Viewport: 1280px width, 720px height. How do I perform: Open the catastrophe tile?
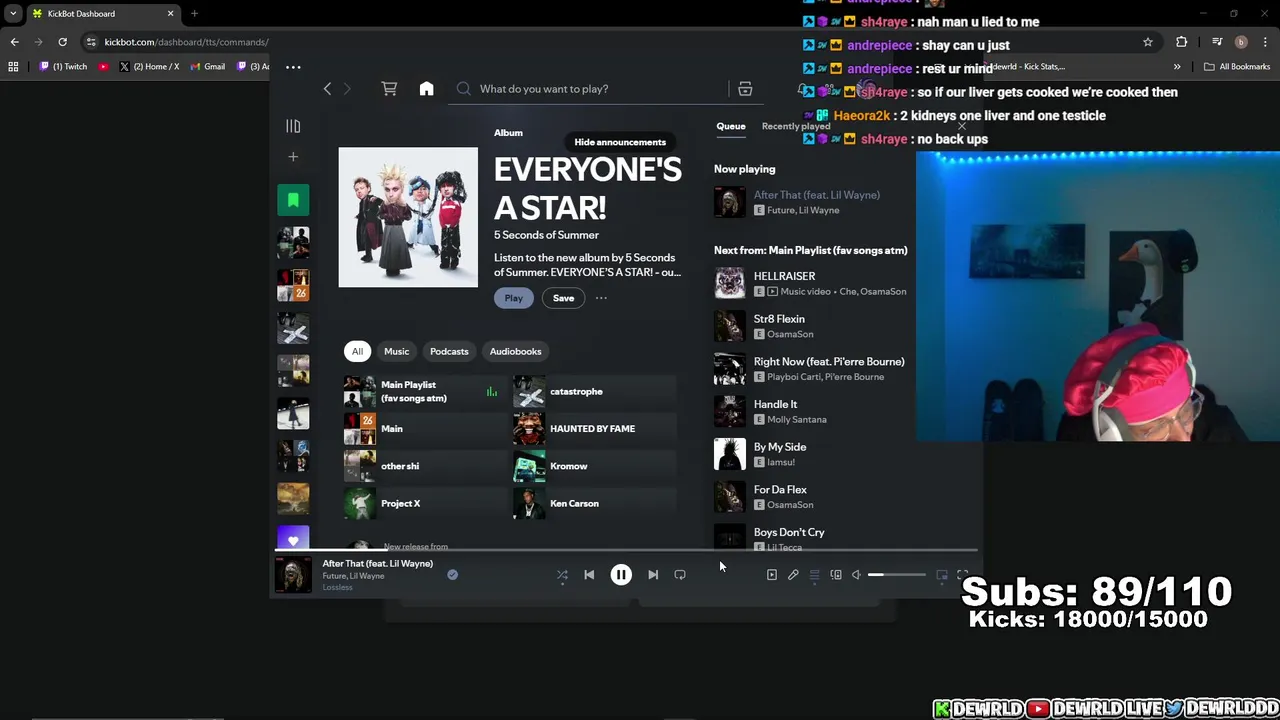click(x=594, y=391)
